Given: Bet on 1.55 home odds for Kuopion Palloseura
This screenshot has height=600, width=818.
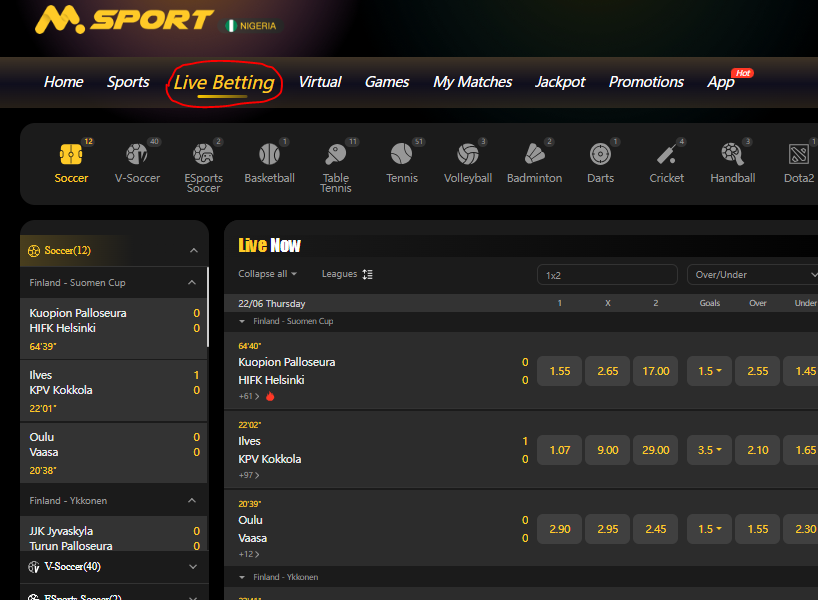Looking at the screenshot, I should 560,371.
